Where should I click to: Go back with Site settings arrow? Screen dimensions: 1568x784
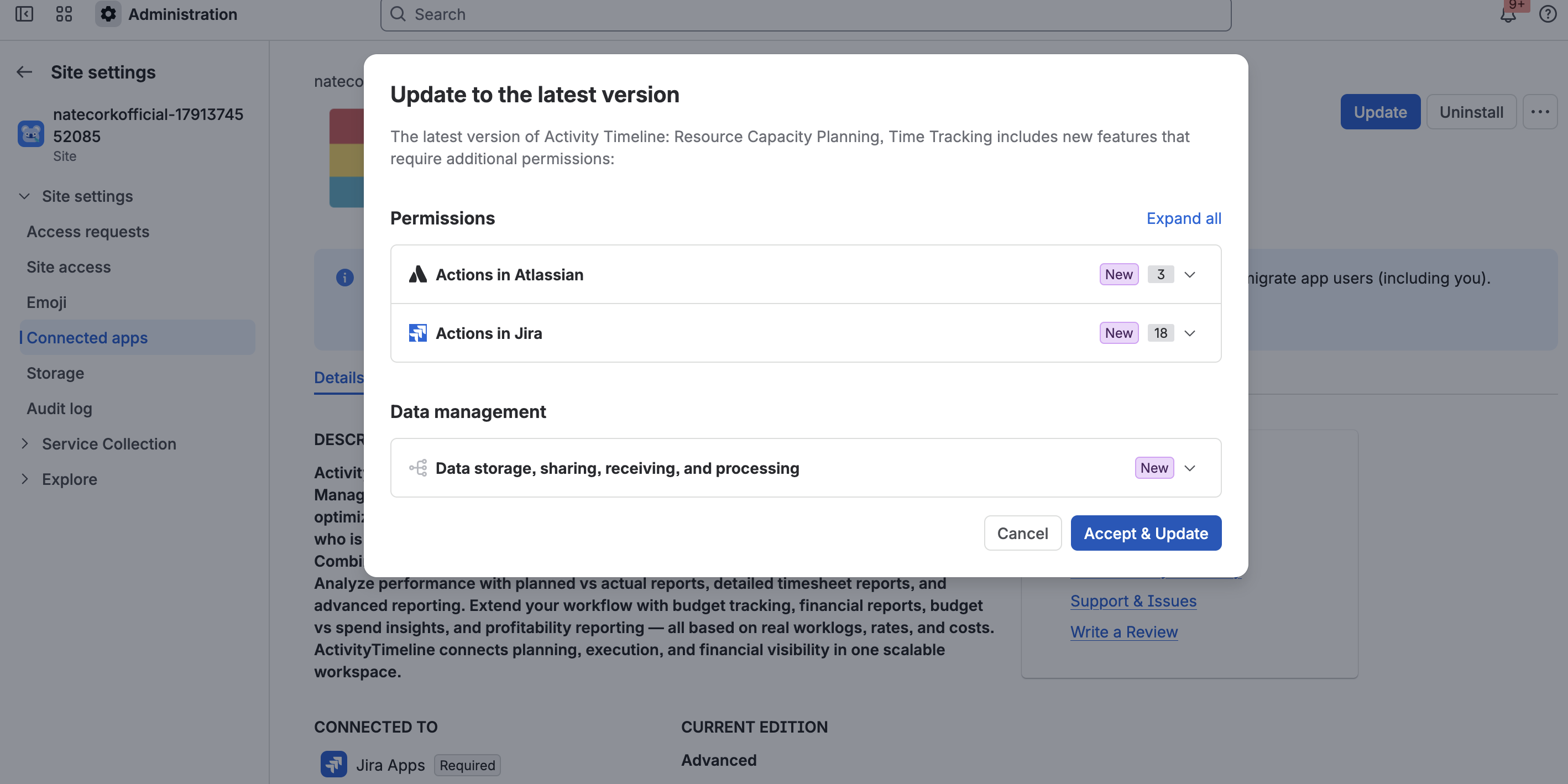[24, 72]
